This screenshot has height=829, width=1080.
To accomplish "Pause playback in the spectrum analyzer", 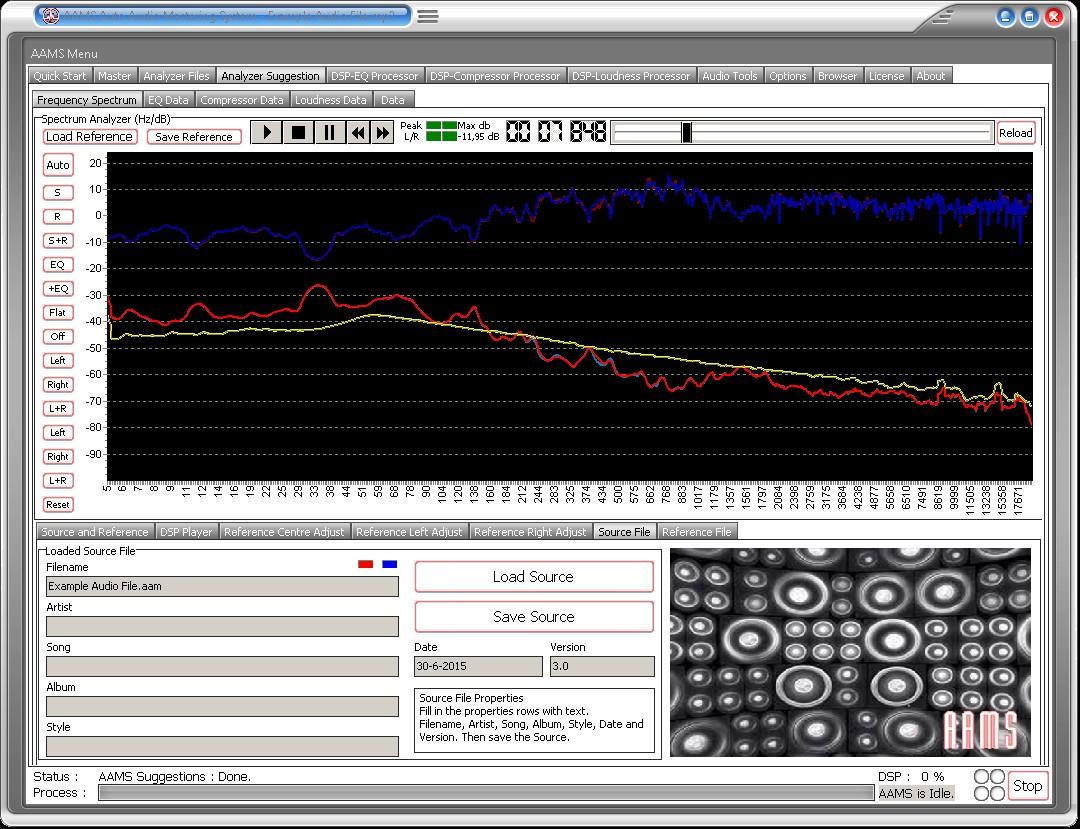I will coord(329,132).
